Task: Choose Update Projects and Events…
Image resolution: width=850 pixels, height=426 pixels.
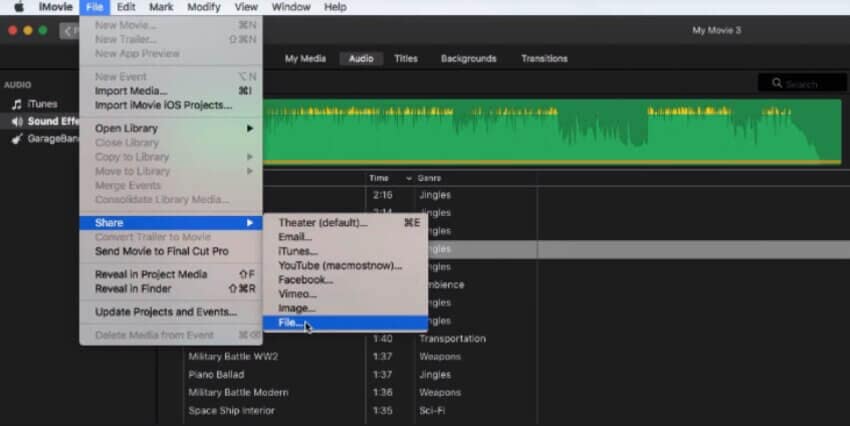Action: point(171,312)
